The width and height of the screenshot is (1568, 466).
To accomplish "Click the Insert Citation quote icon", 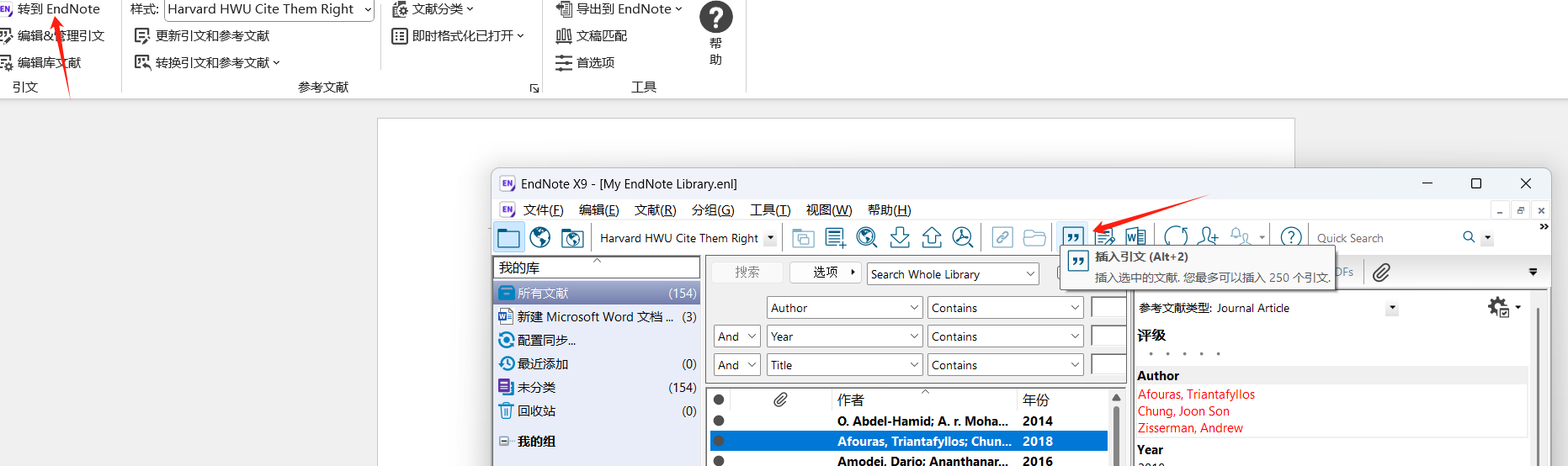I will tap(1072, 237).
